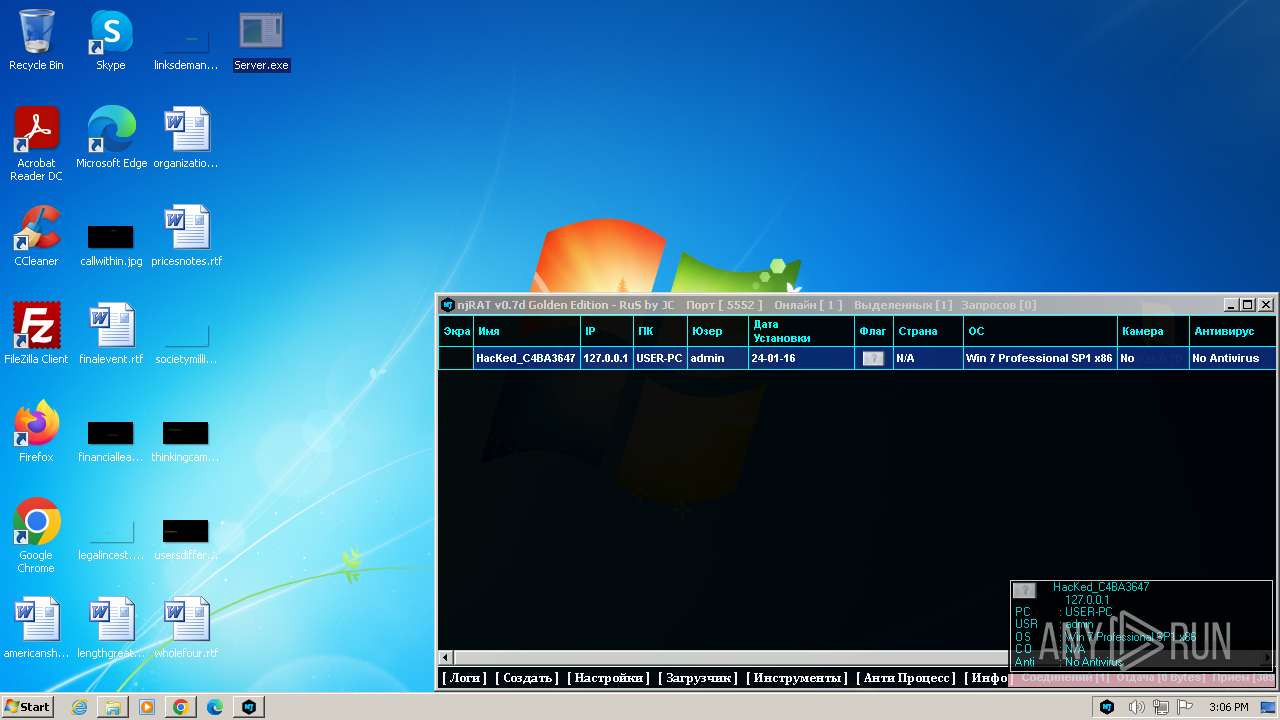Launch the Microsoft Edge desktop shortcut

pyautogui.click(x=111, y=138)
